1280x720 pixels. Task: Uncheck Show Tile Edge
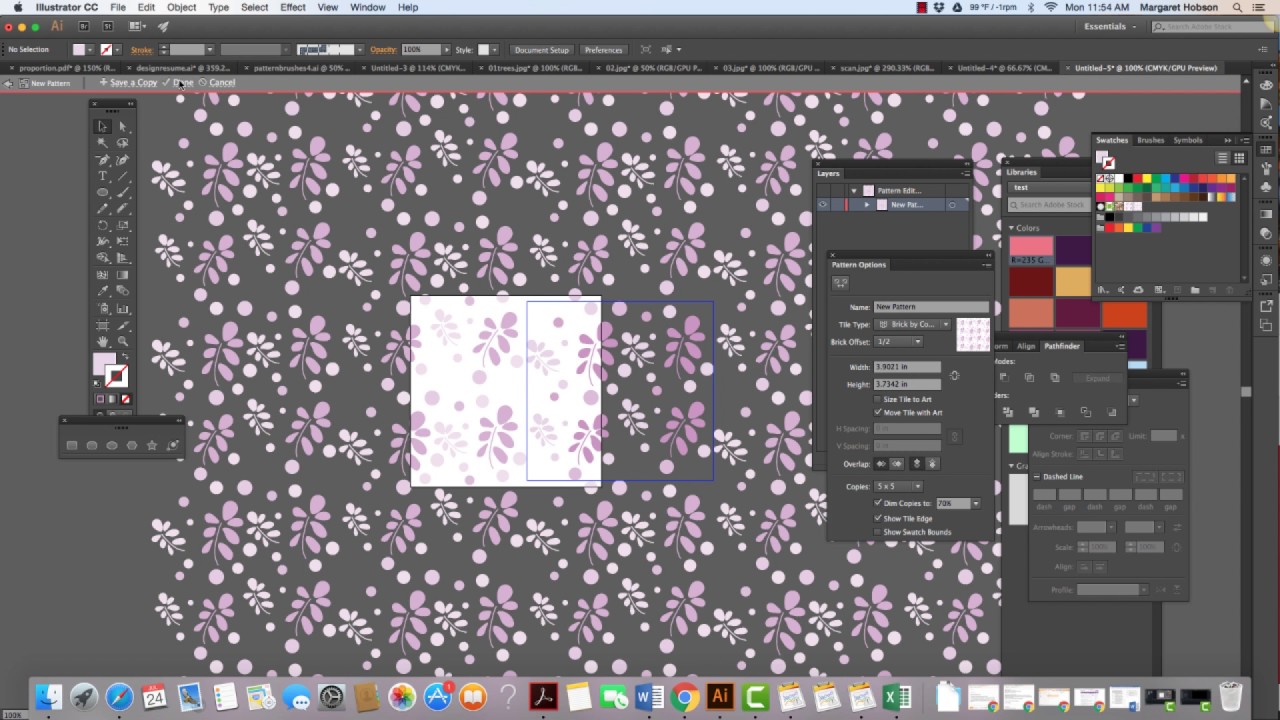pyautogui.click(x=877, y=518)
